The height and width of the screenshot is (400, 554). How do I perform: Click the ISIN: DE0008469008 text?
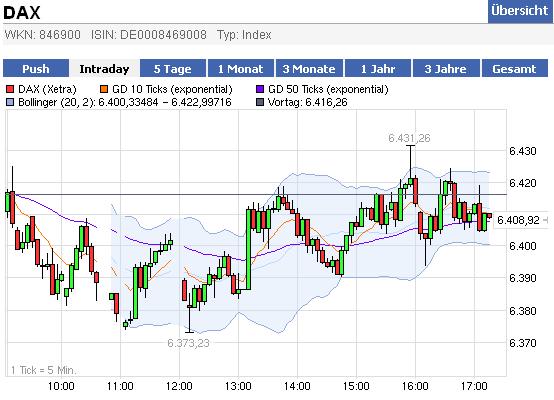tap(149, 35)
